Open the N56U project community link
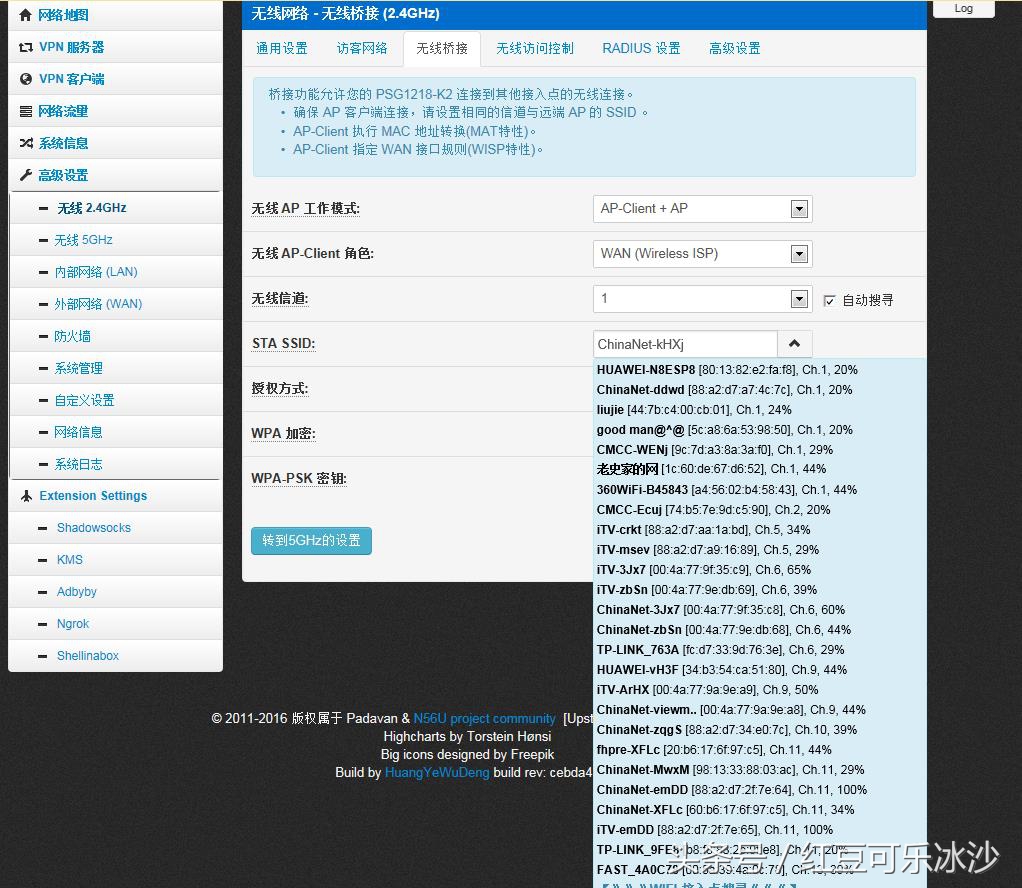This screenshot has height=888, width=1022. pos(484,718)
